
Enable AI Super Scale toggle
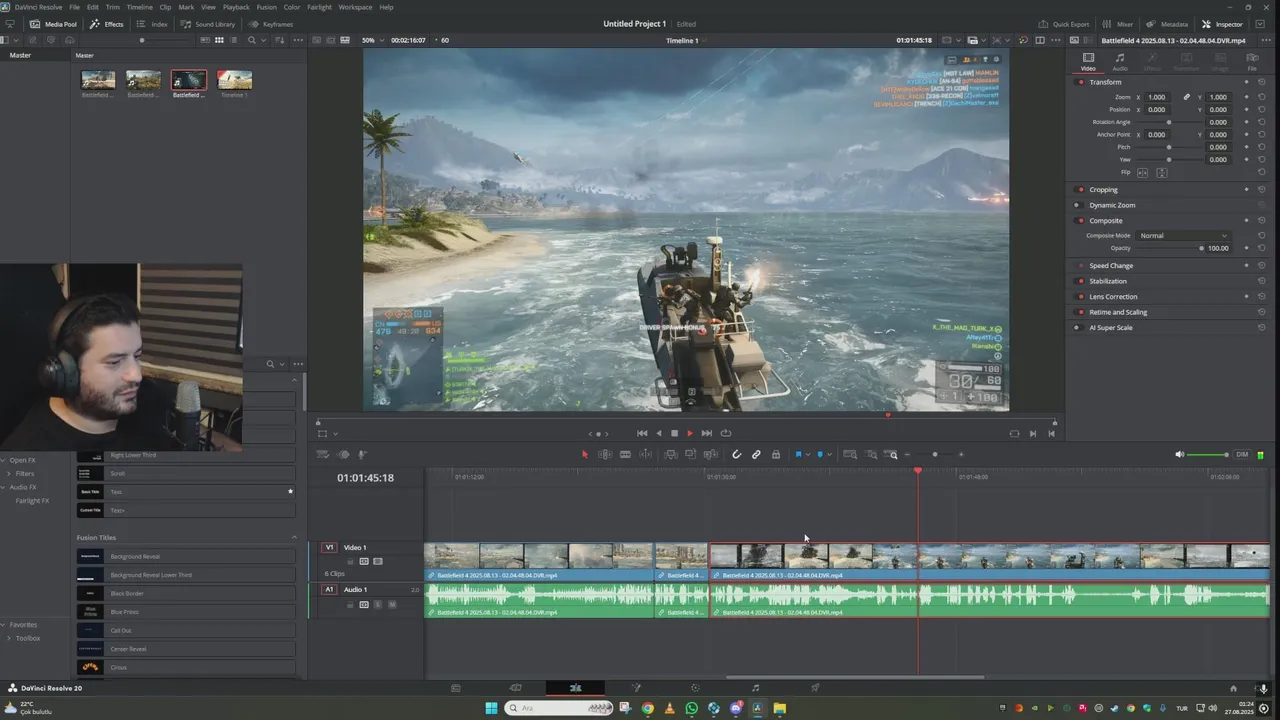click(x=1078, y=328)
